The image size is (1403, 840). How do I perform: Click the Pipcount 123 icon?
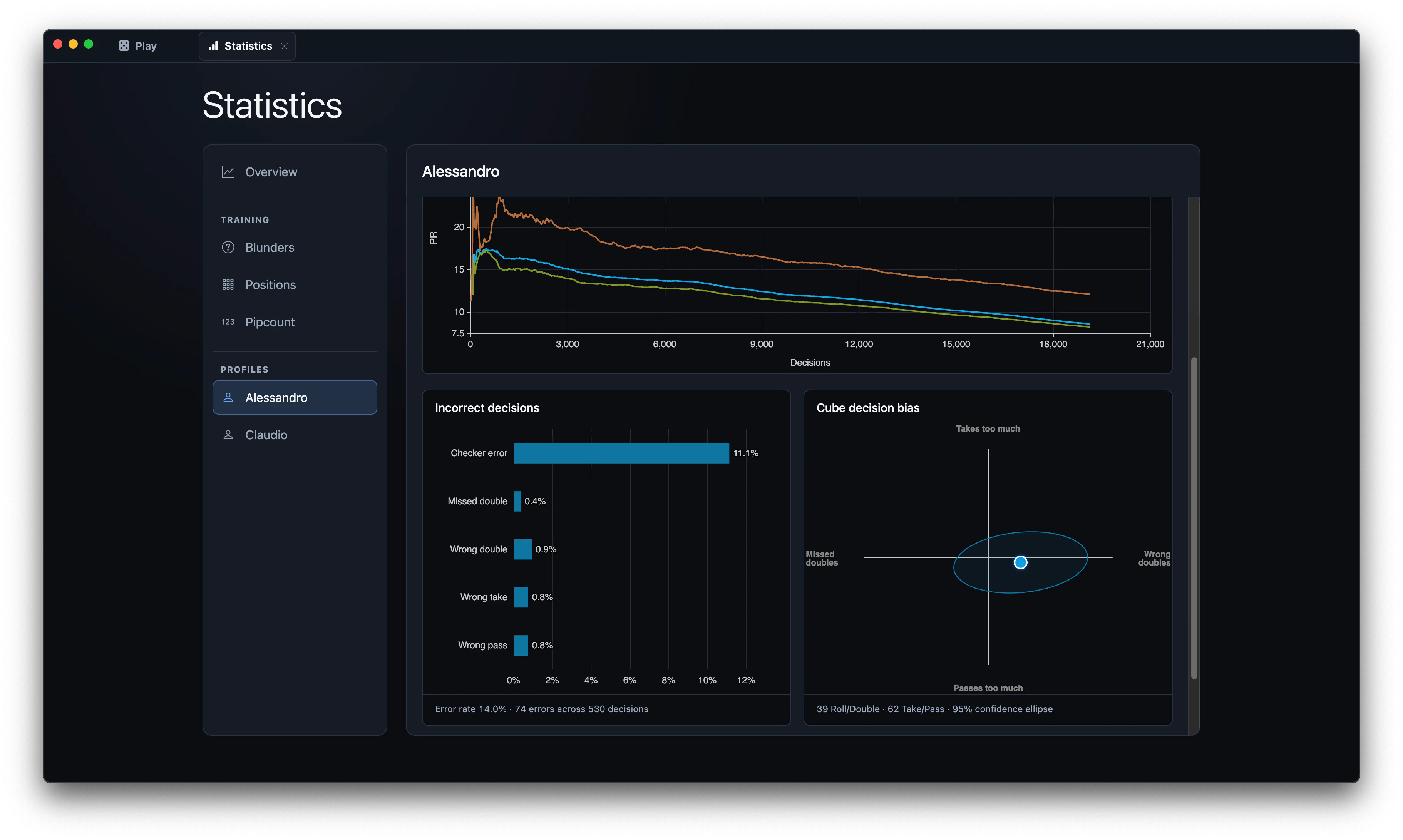[228, 322]
